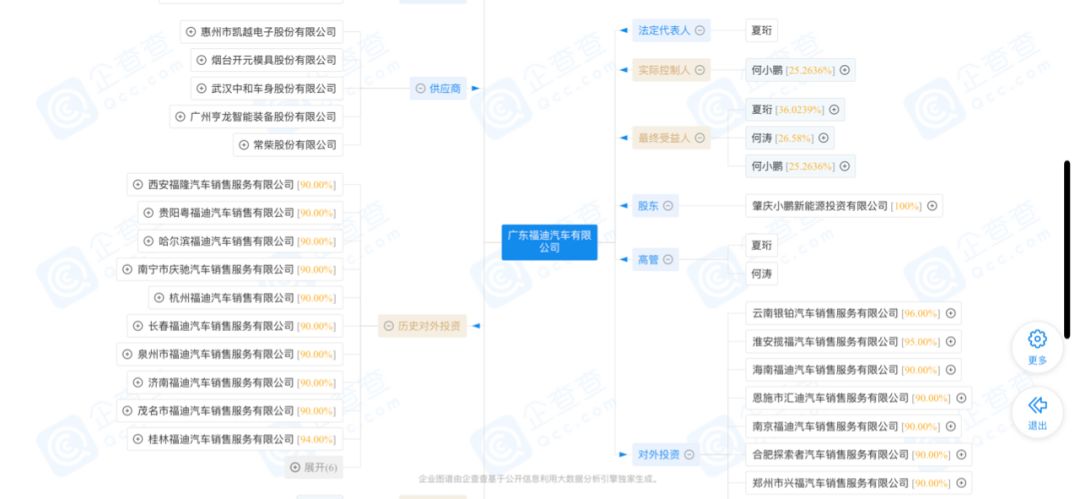Expand 长春福迪汽车销售服务有限公司 node
The height and width of the screenshot is (499, 1080).
click(138, 326)
